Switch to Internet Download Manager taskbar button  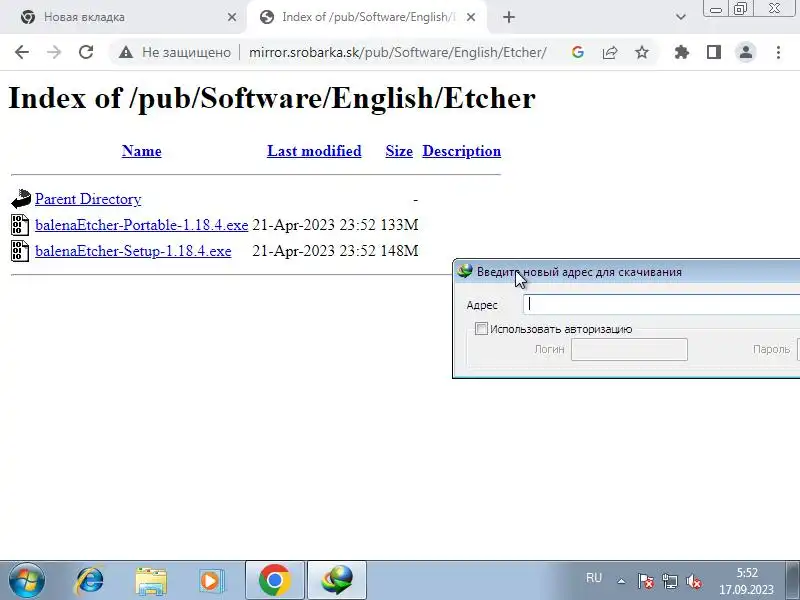(x=337, y=581)
